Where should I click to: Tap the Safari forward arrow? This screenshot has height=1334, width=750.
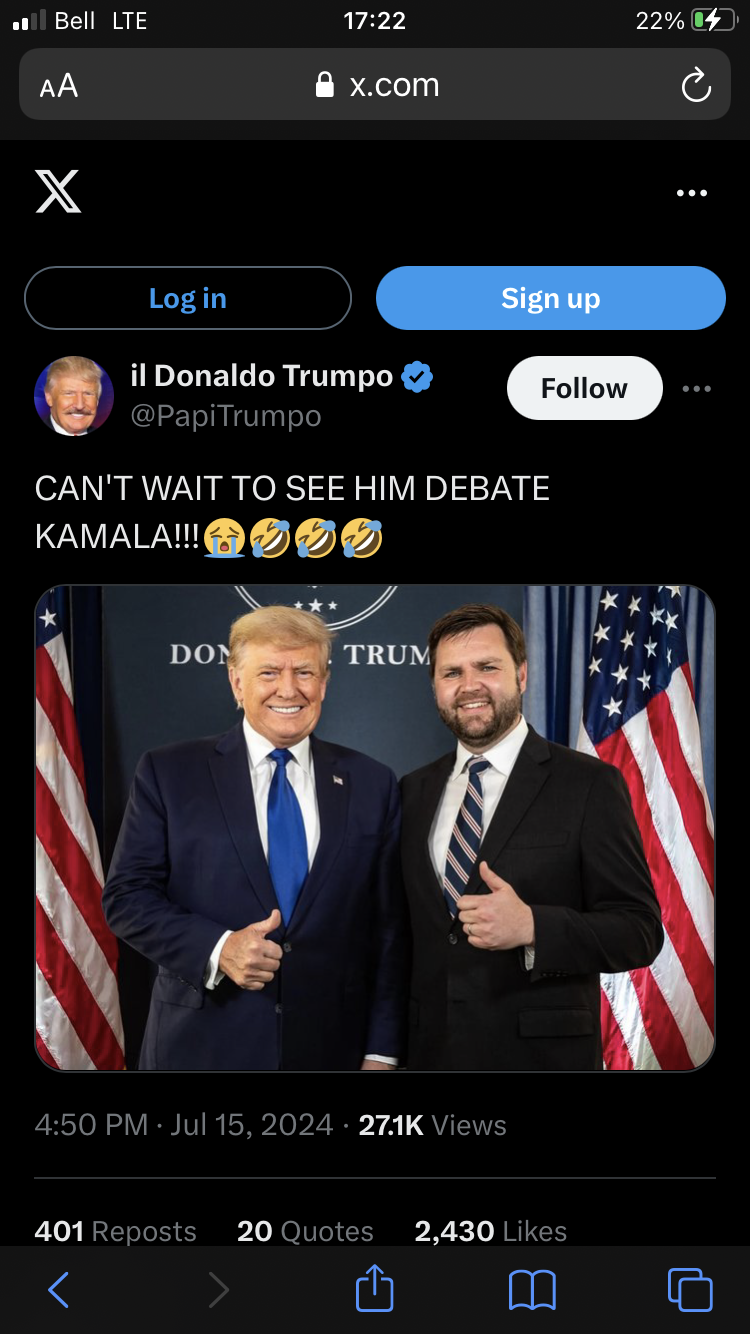point(217,1289)
